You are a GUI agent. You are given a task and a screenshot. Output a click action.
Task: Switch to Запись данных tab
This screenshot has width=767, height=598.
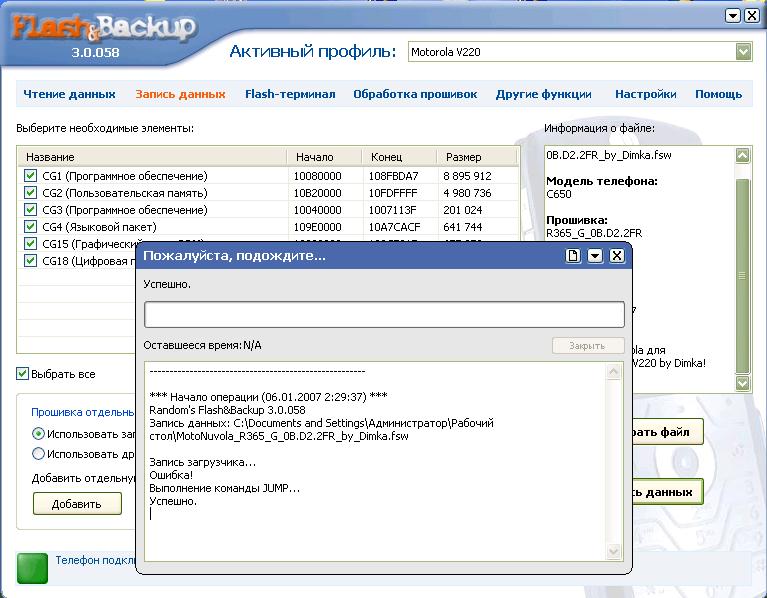pyautogui.click(x=180, y=94)
